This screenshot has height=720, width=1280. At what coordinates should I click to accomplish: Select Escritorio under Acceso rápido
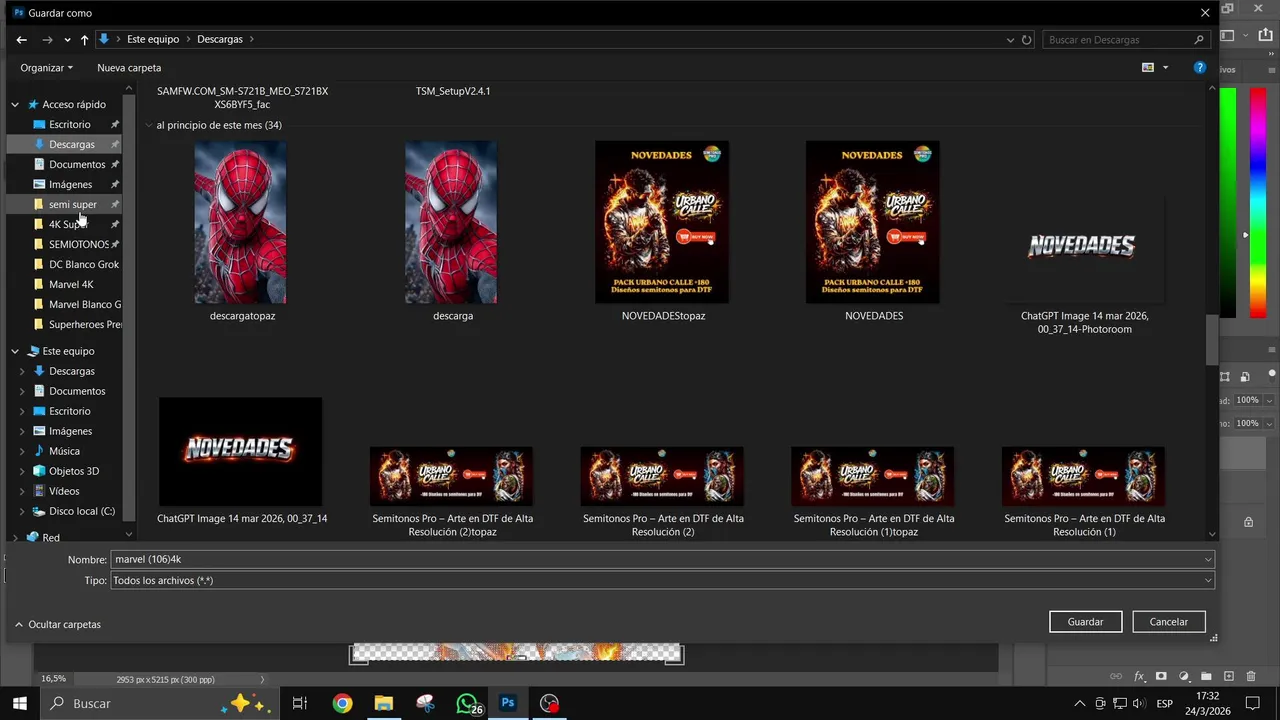coord(69,124)
